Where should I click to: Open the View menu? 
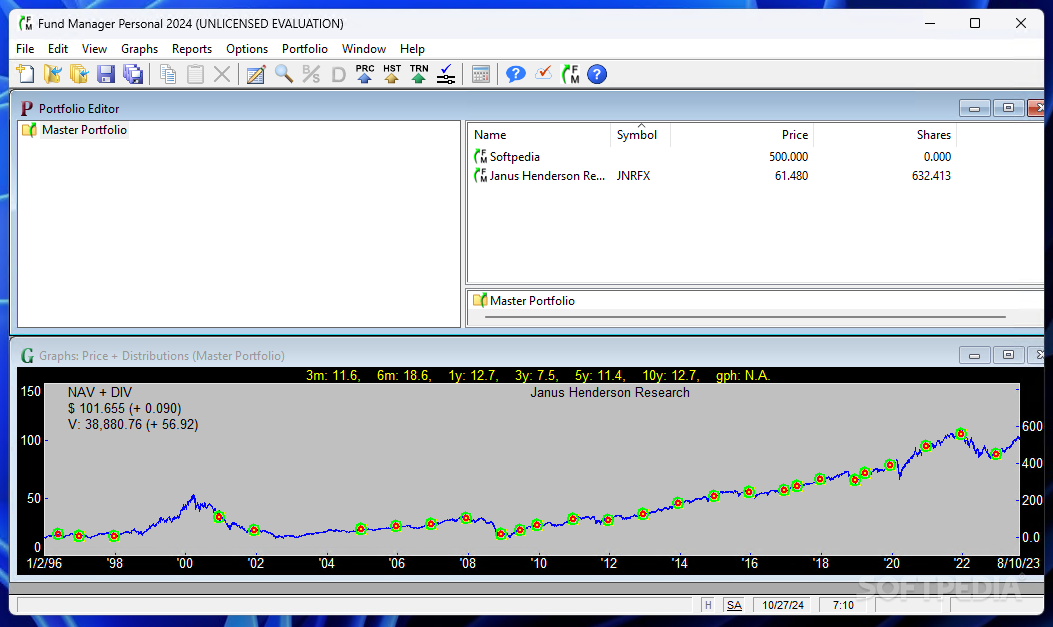click(x=94, y=49)
